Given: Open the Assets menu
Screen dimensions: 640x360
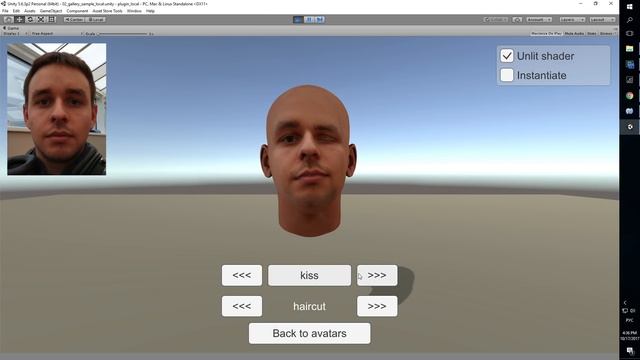Looking at the screenshot, I should point(30,11).
